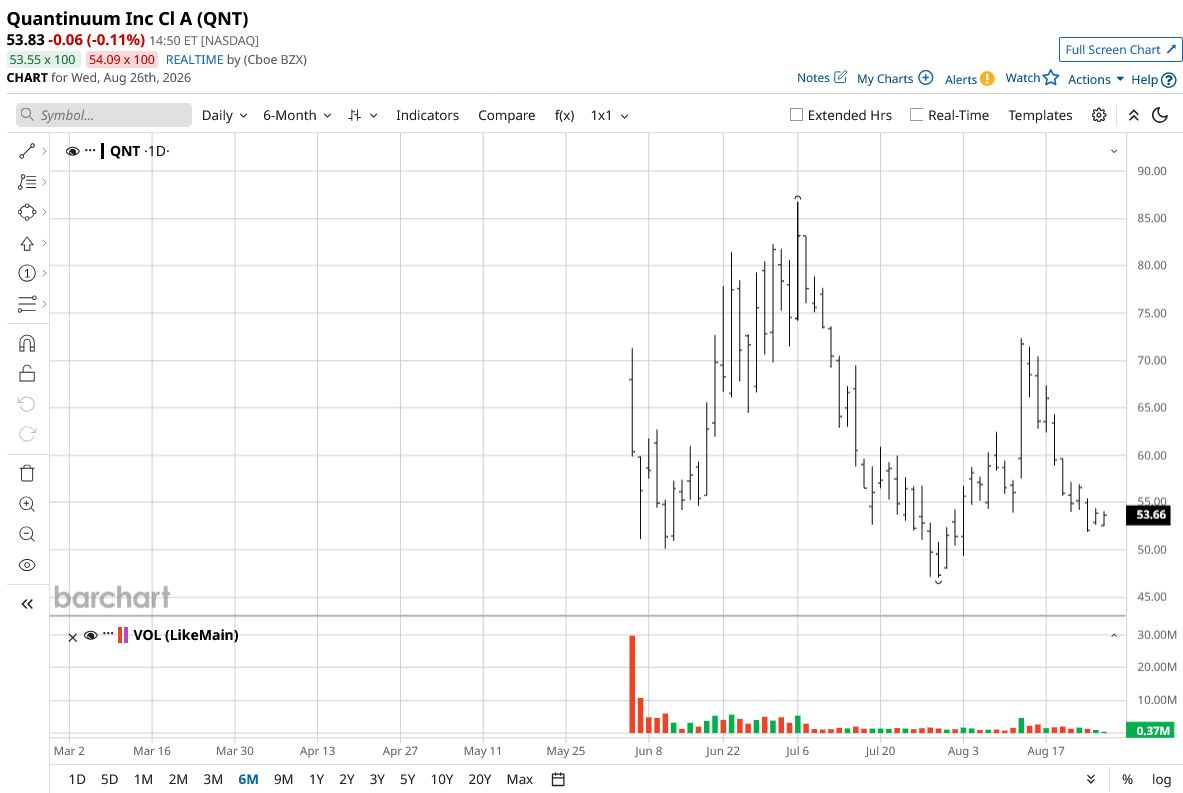Click the 53.66 price label on axis

(1150, 515)
